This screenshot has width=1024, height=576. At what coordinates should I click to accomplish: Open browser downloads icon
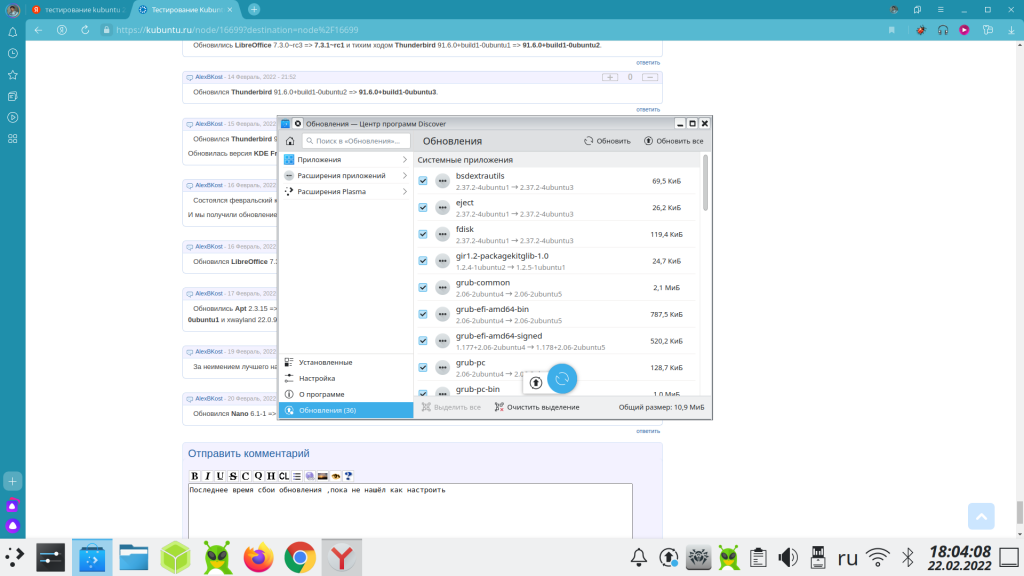[x=1011, y=30]
